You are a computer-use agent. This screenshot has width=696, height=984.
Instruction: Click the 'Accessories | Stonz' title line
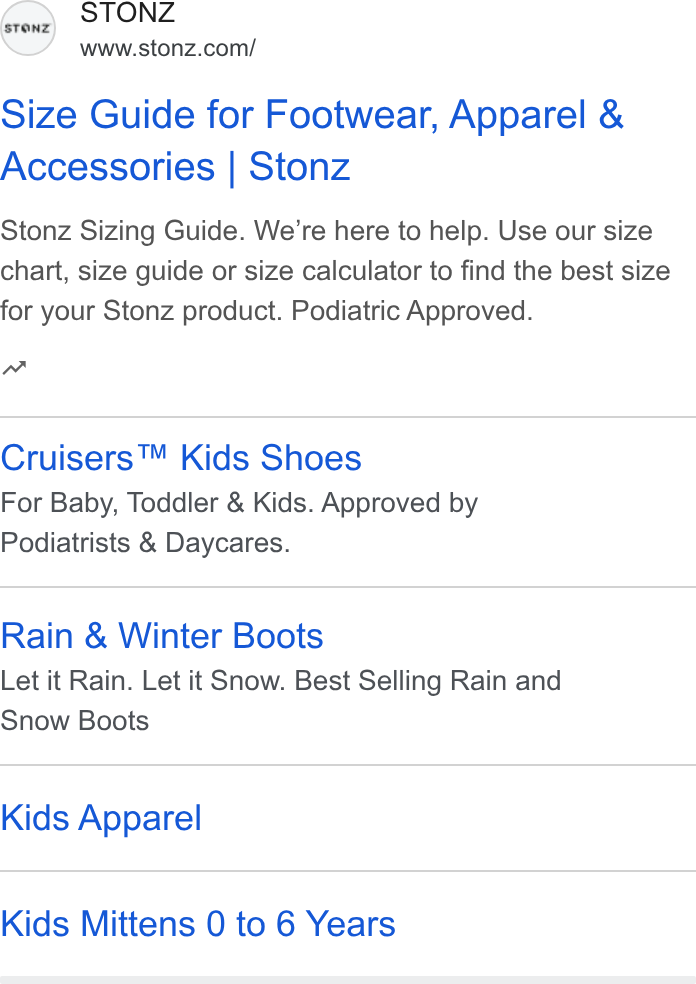pos(175,167)
